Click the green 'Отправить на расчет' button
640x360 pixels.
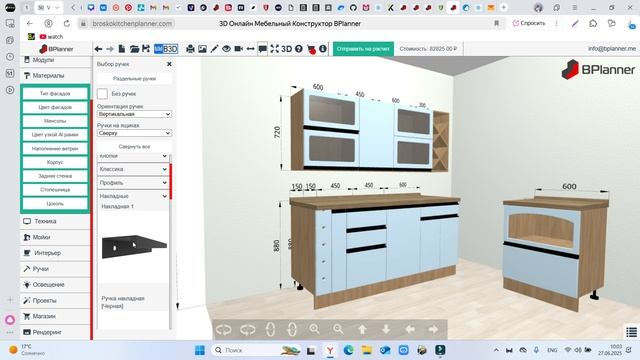tap(363, 49)
